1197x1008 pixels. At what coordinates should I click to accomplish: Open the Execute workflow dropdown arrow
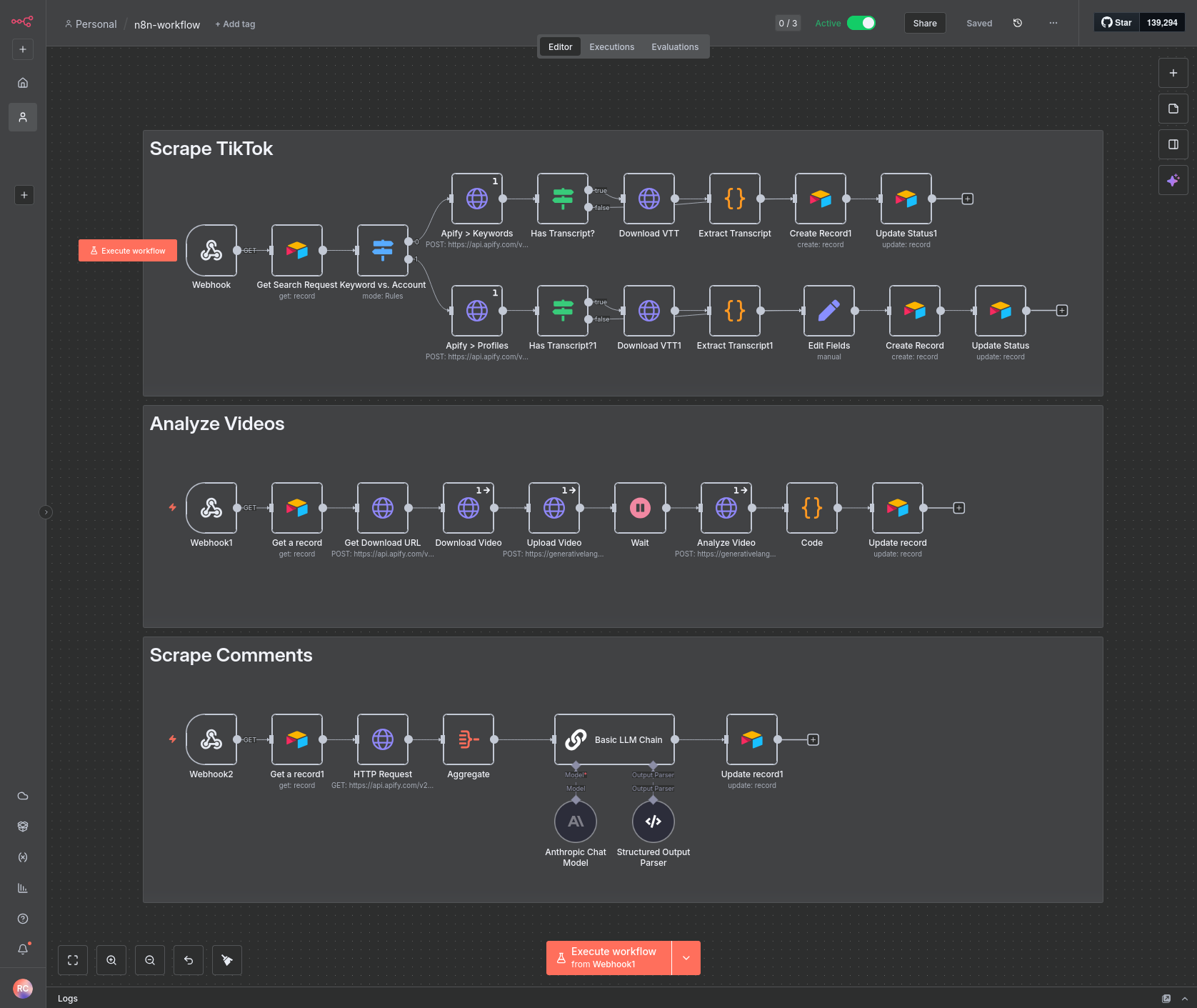point(685,957)
